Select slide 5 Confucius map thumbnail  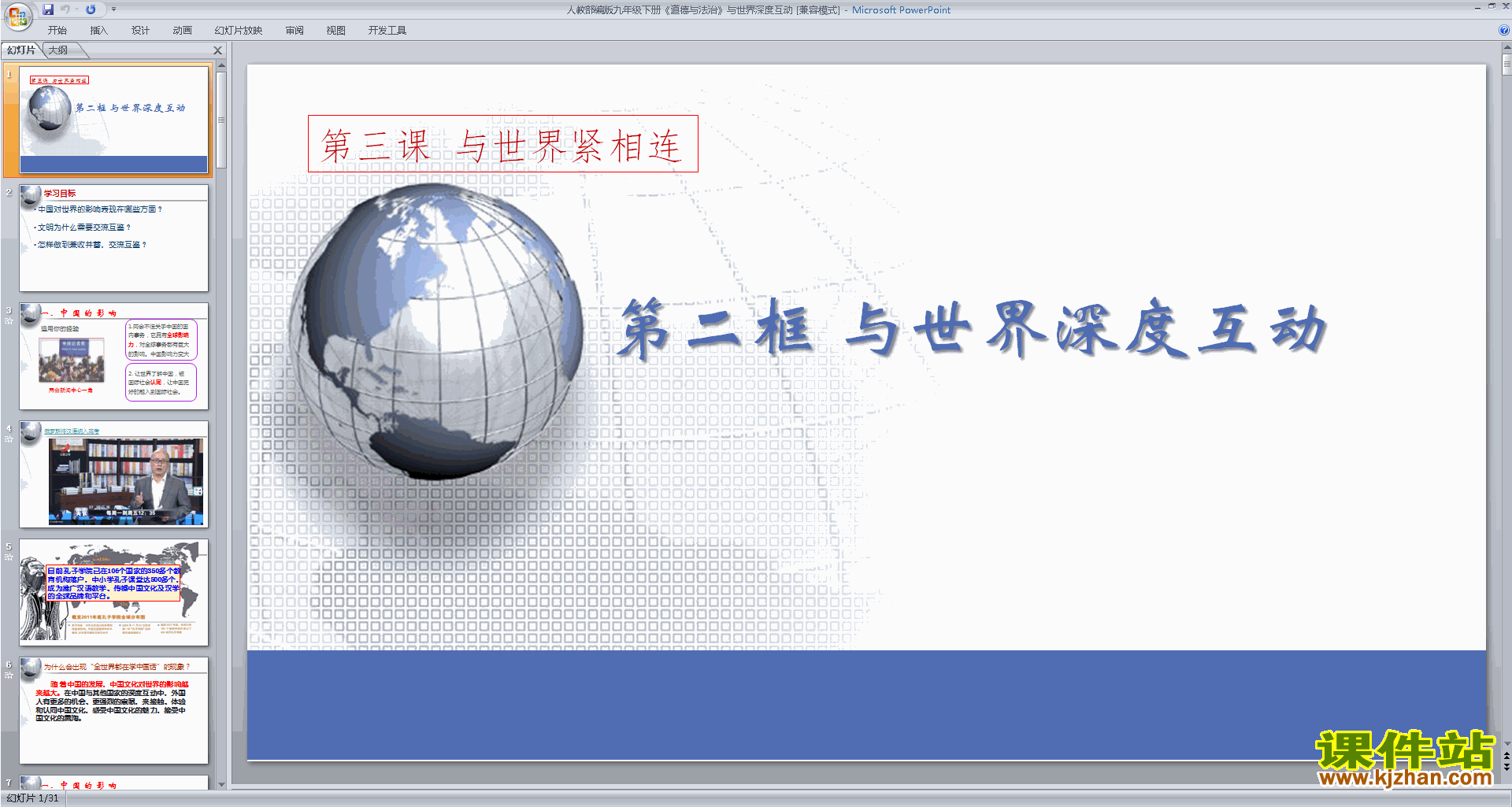coord(114,593)
